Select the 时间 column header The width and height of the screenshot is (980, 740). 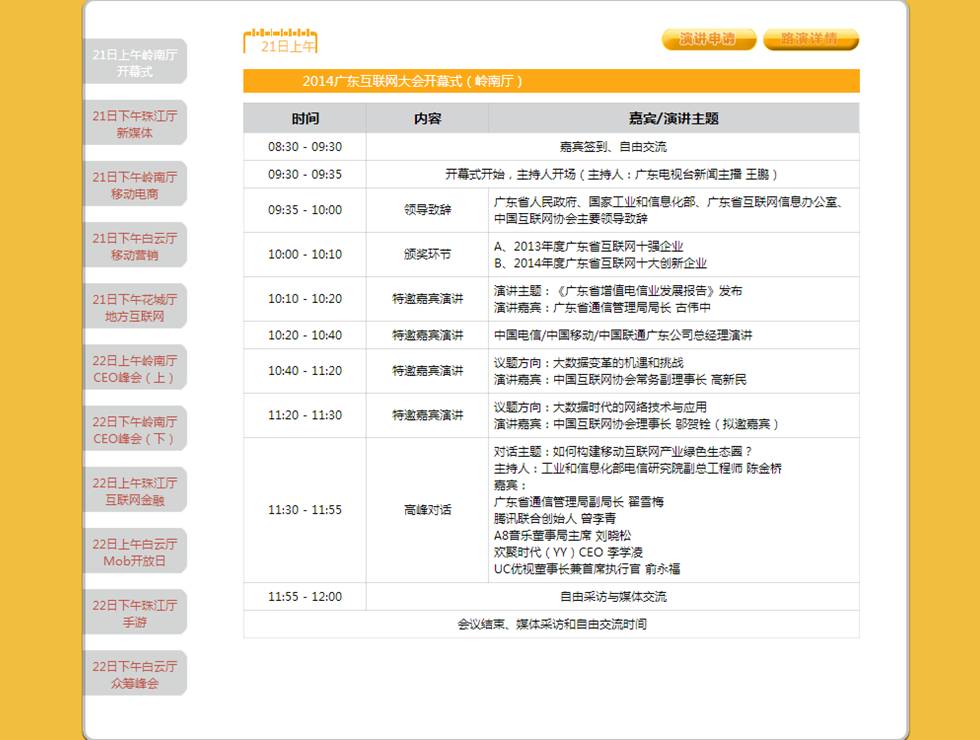305,118
